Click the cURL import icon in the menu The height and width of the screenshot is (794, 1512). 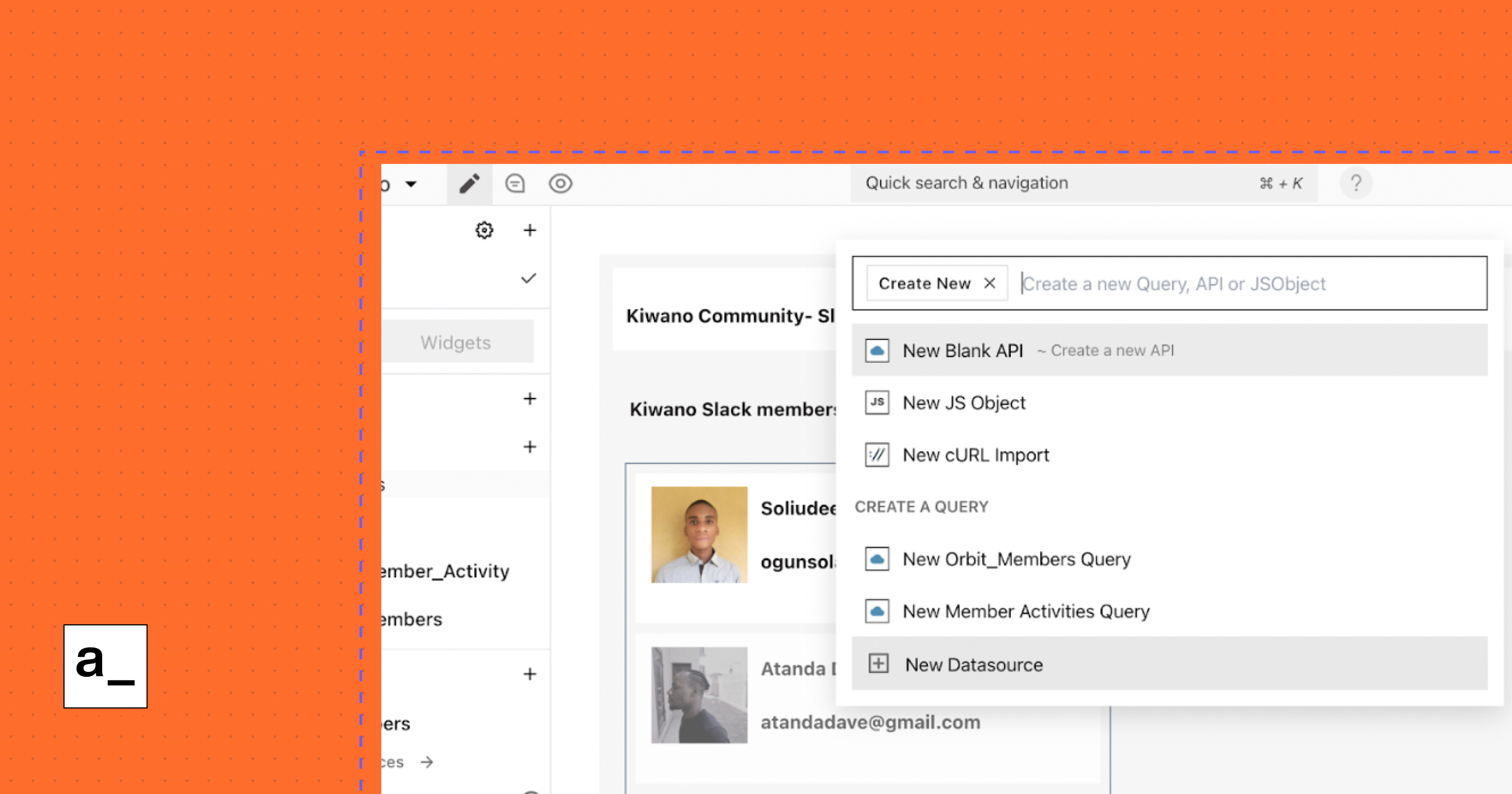(877, 454)
